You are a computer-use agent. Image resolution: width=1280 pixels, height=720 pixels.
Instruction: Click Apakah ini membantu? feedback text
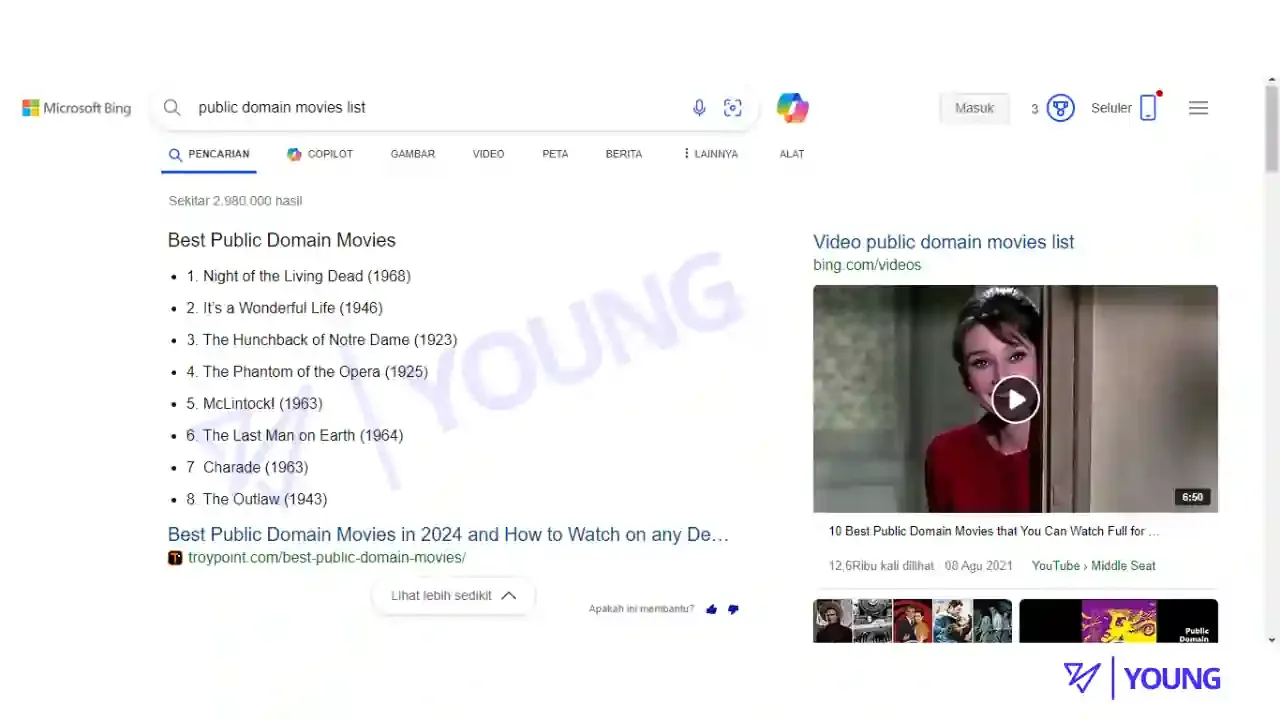point(641,609)
